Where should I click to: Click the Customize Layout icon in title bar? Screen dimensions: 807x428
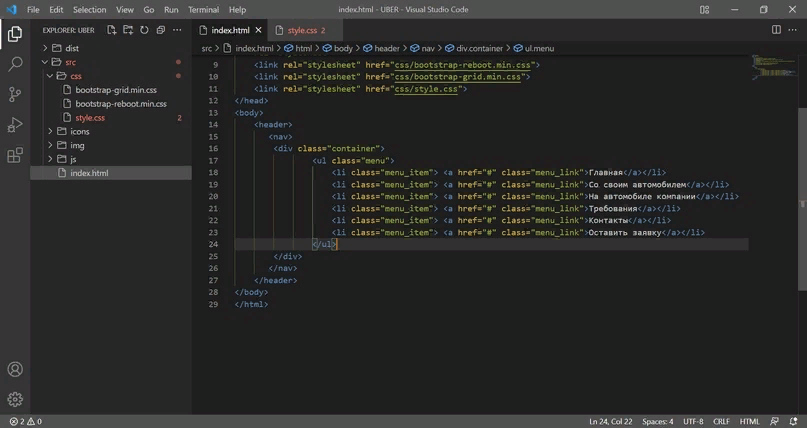point(705,9)
